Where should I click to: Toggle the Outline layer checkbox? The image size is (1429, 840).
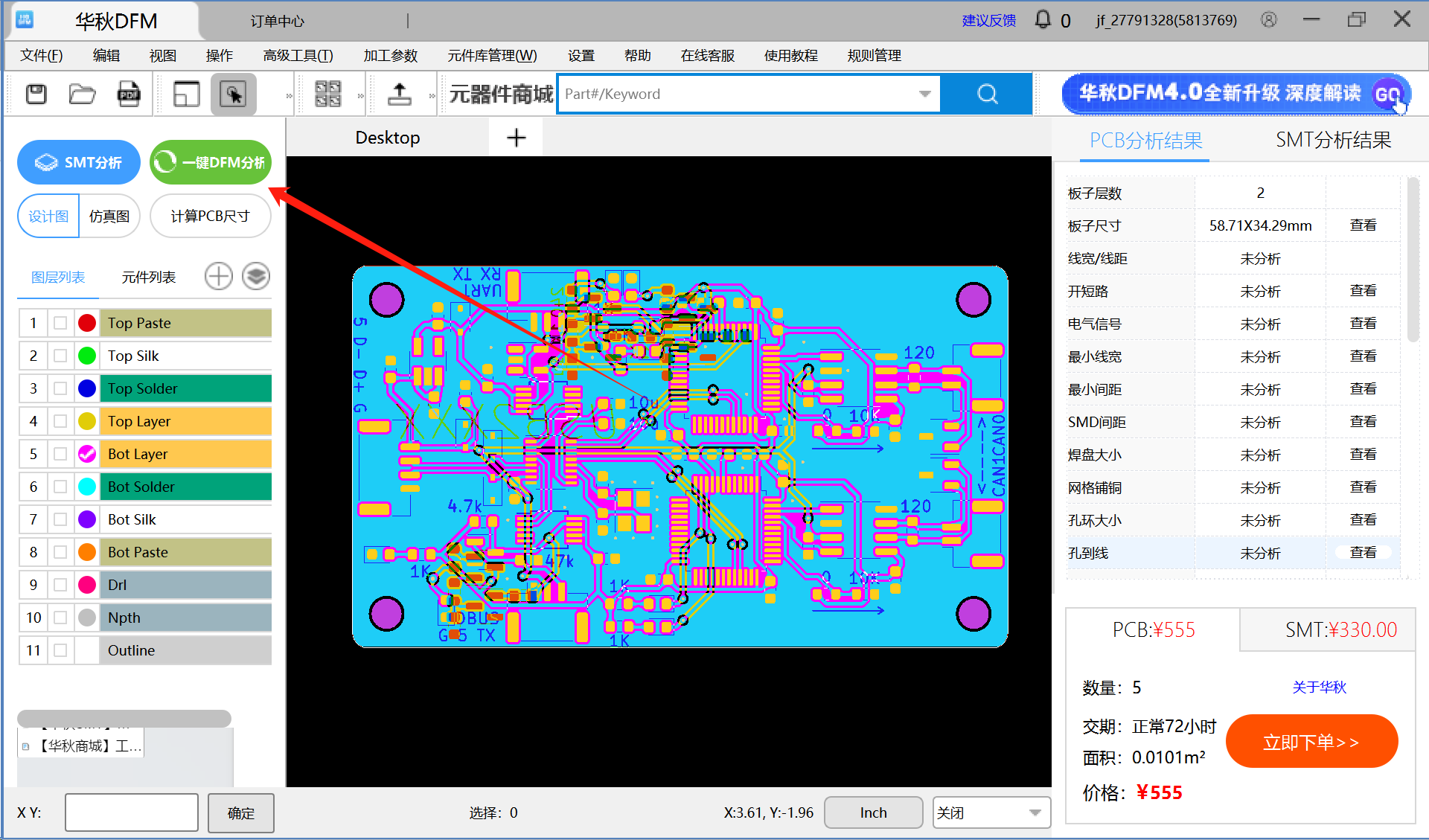coord(60,650)
